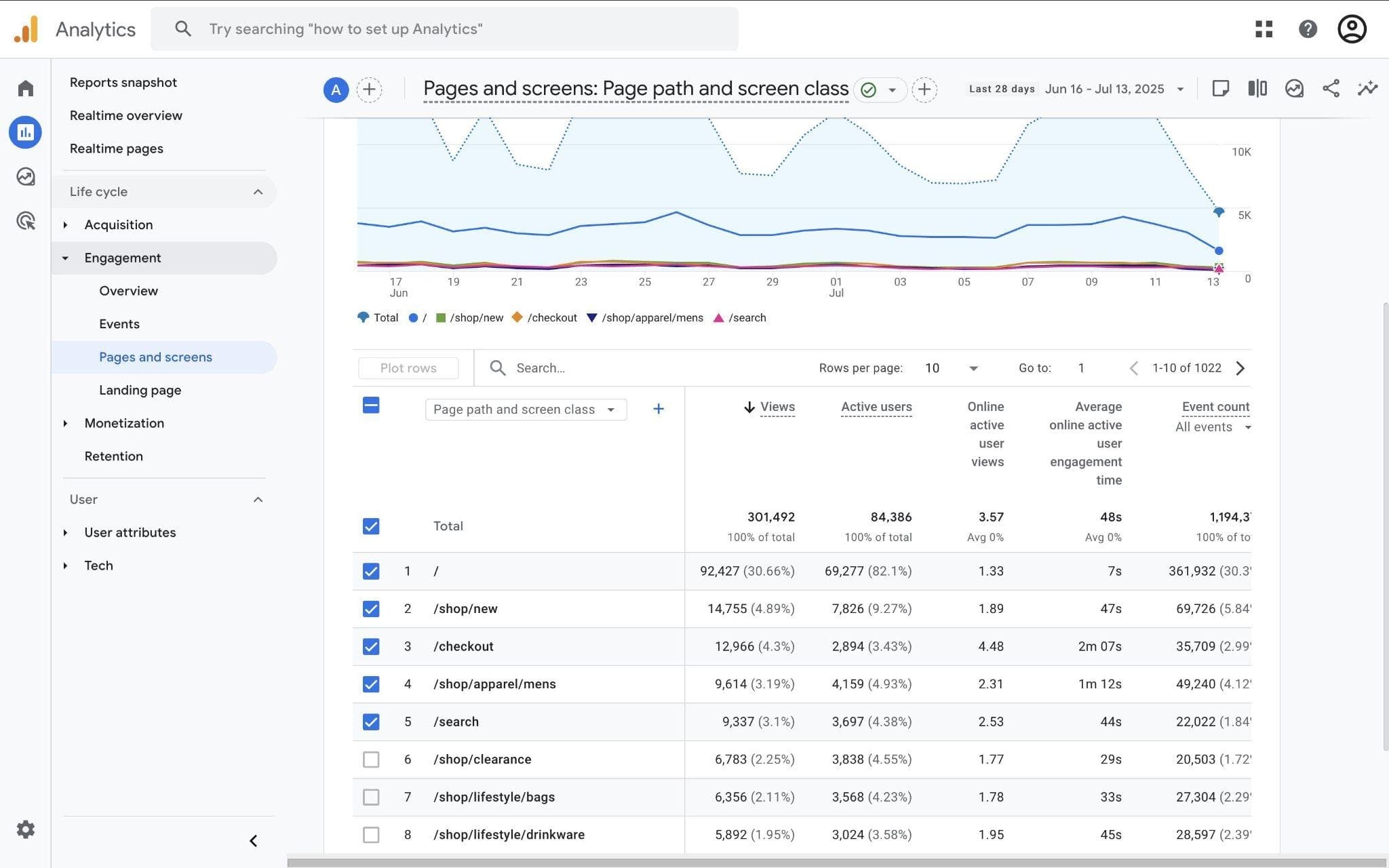Click the Customize report icon
The image size is (1389, 868).
tap(1221, 89)
